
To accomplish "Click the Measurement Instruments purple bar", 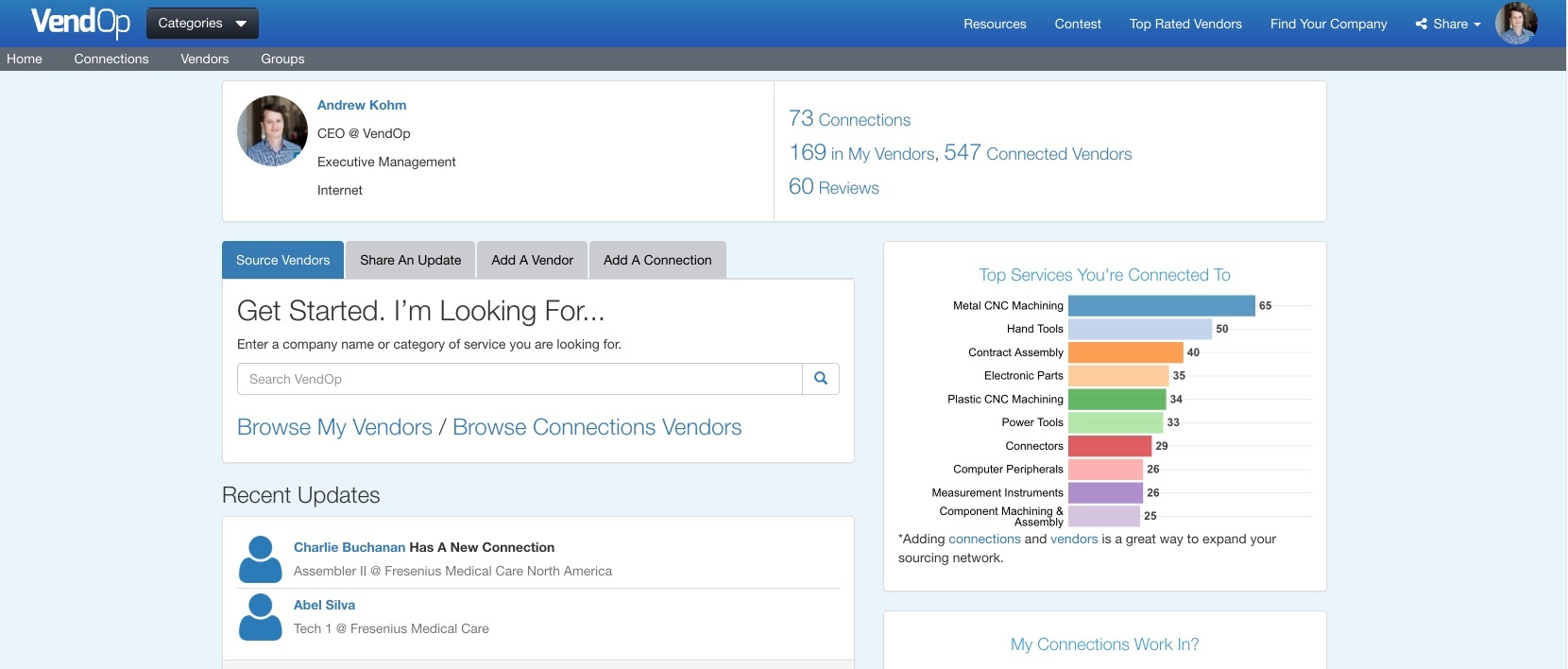I will pyautogui.click(x=1106, y=492).
